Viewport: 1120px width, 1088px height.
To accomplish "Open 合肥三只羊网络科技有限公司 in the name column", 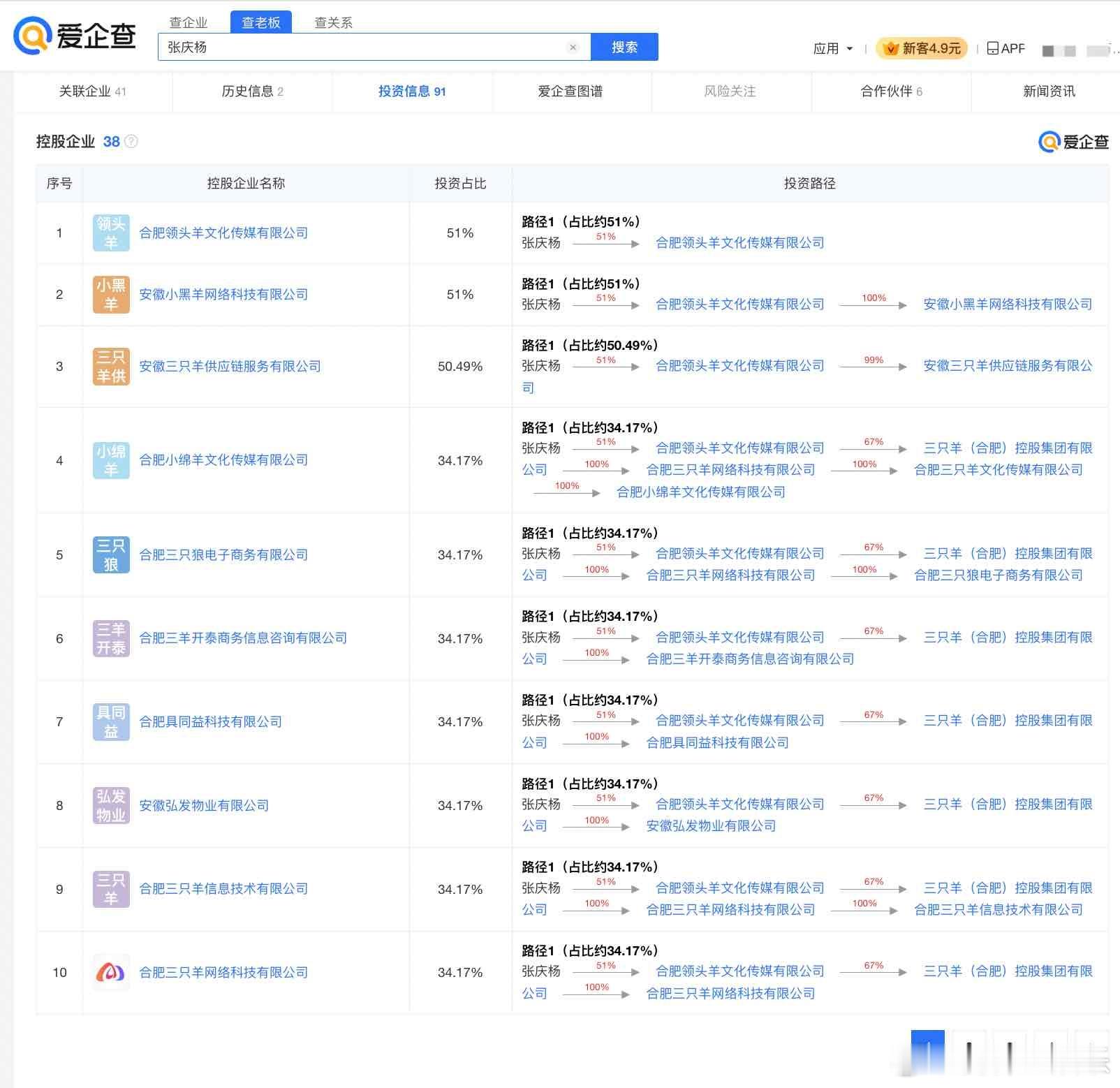I will pyautogui.click(x=223, y=973).
